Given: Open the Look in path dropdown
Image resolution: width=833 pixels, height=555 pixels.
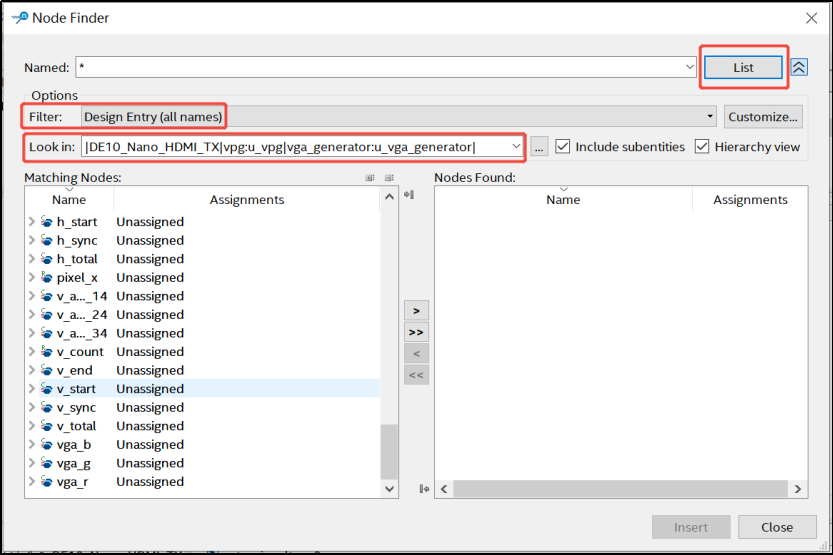Looking at the screenshot, I should [516, 147].
